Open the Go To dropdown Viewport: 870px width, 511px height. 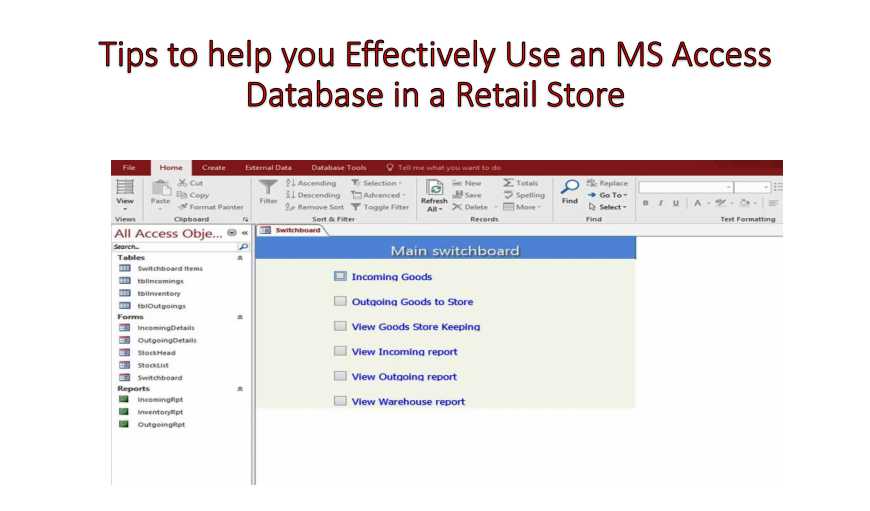[x=608, y=195]
